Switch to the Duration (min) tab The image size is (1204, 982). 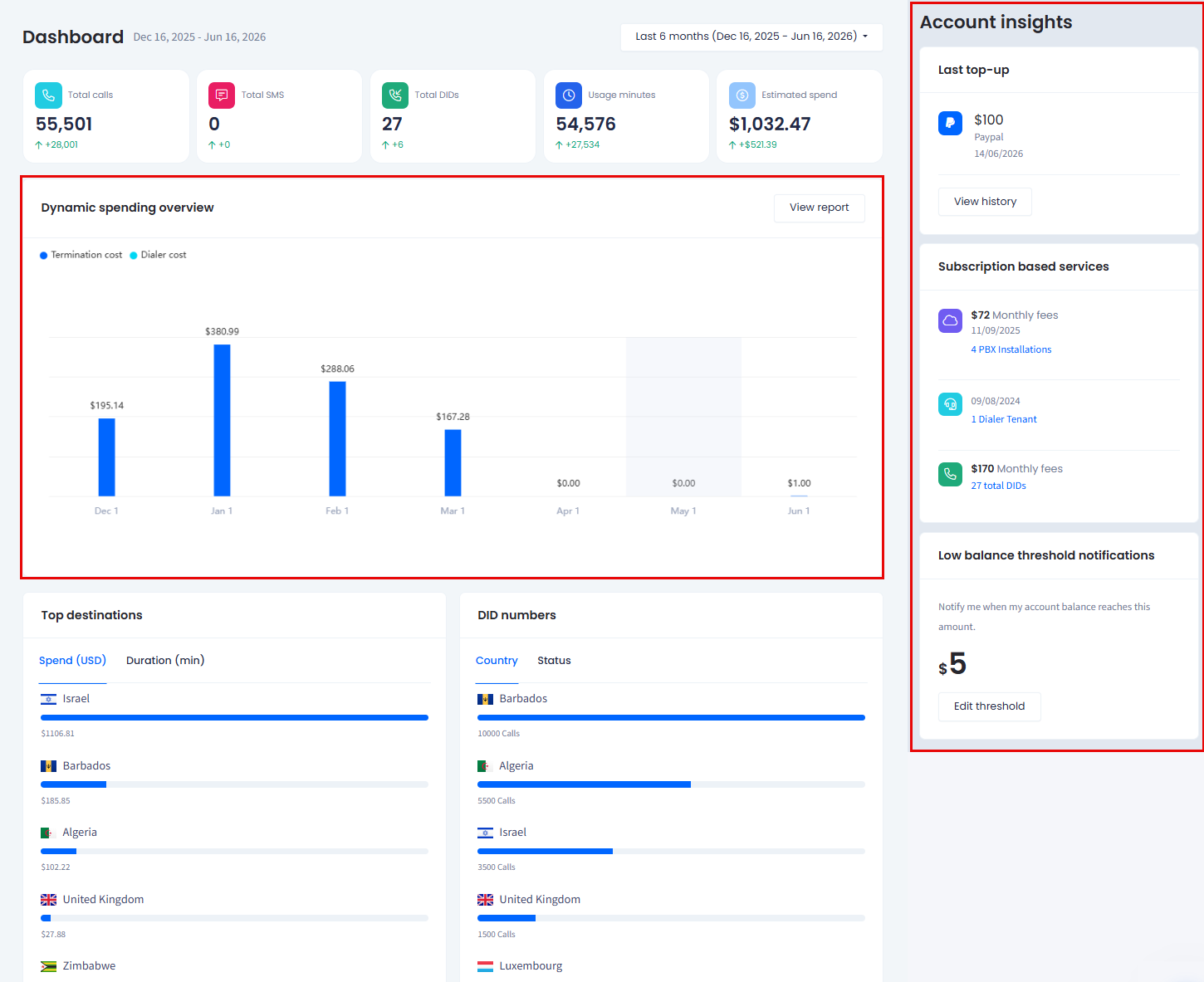165,661
